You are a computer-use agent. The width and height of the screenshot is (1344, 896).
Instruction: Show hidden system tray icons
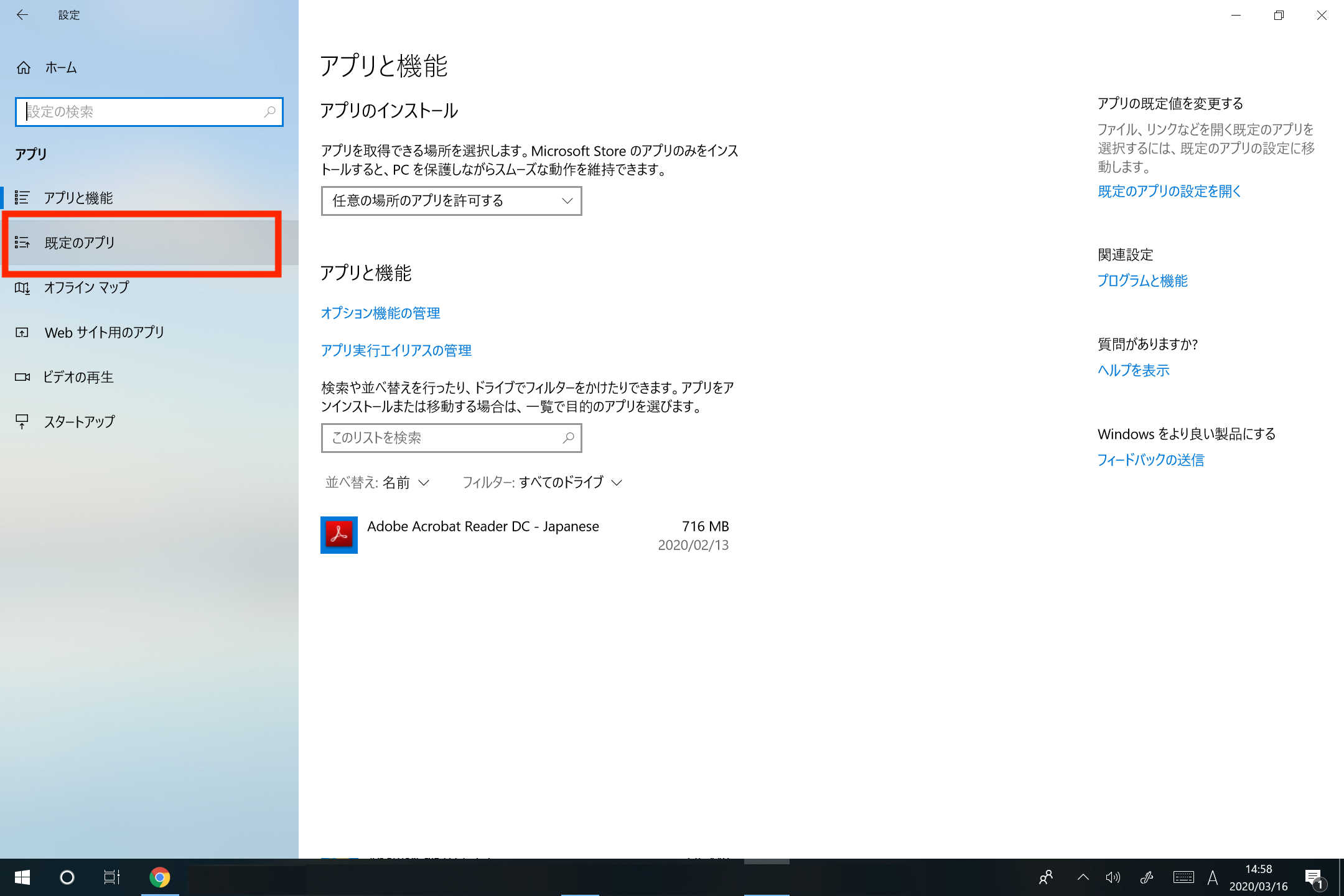[x=1083, y=877]
